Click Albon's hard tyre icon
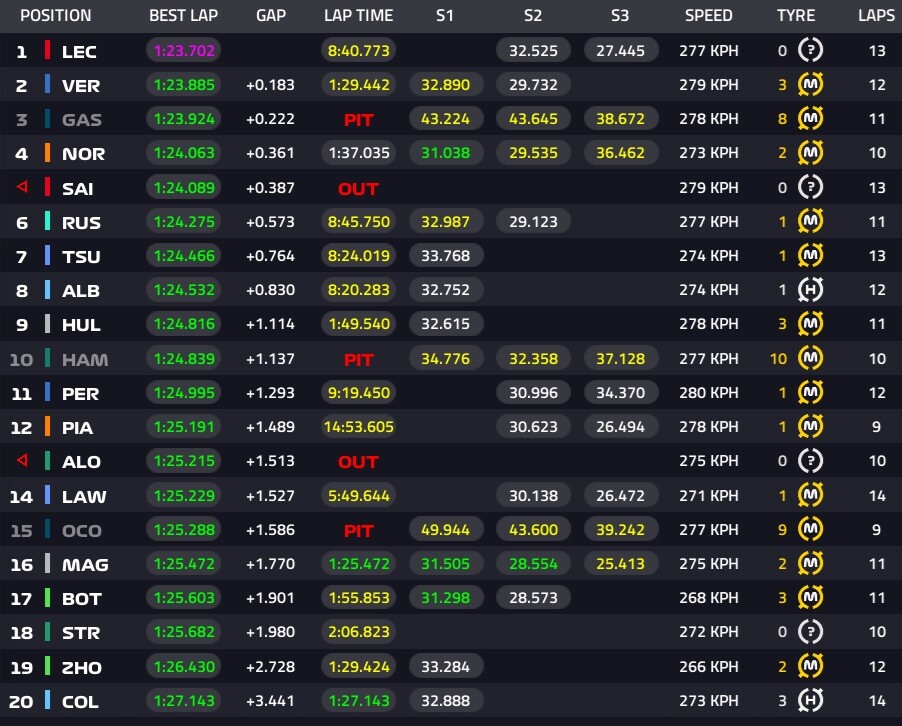 [810, 290]
